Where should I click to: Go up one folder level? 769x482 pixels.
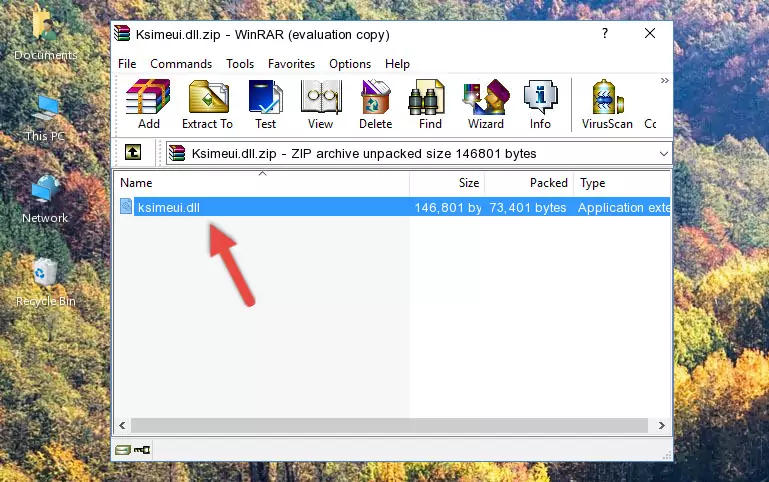coord(133,152)
